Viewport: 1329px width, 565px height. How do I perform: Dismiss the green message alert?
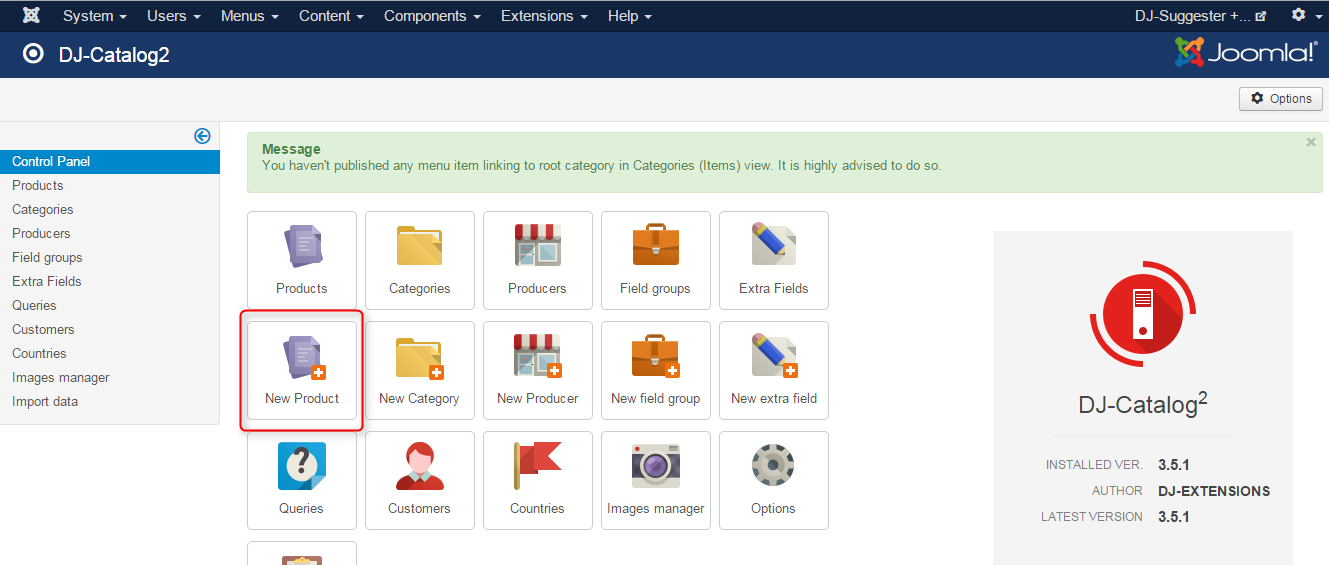click(x=1311, y=143)
